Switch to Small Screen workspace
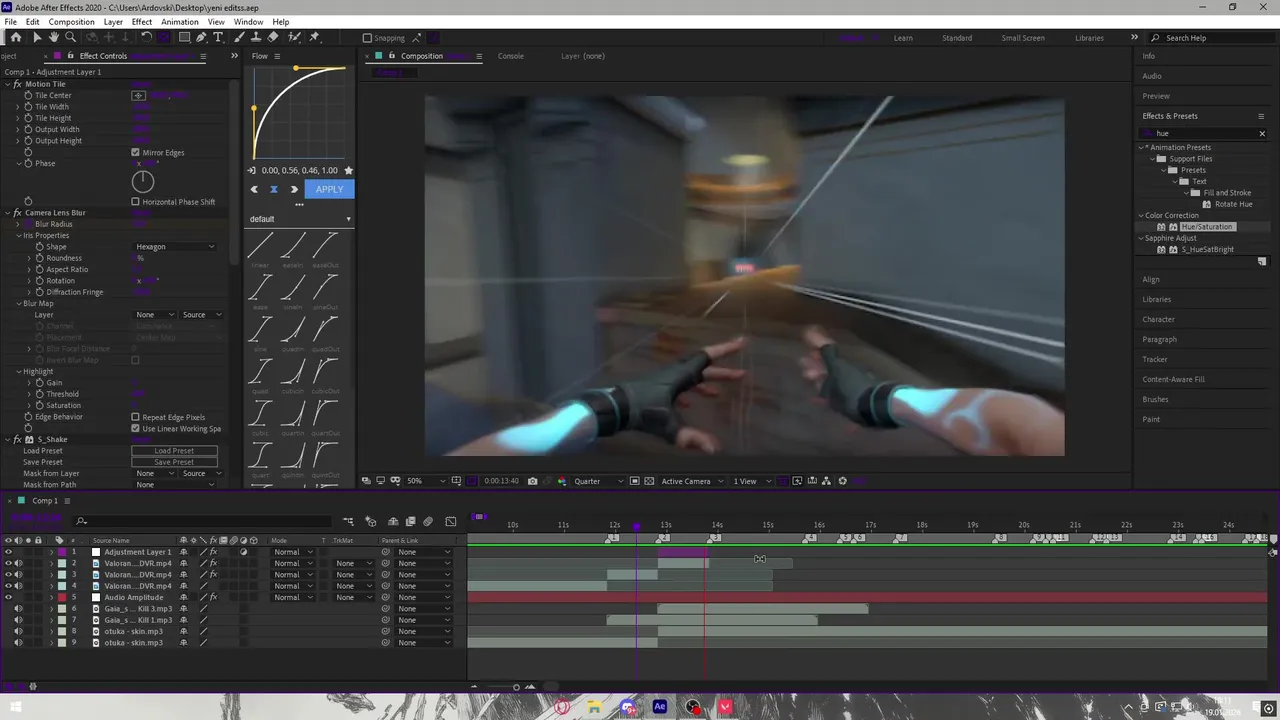 click(x=1023, y=38)
